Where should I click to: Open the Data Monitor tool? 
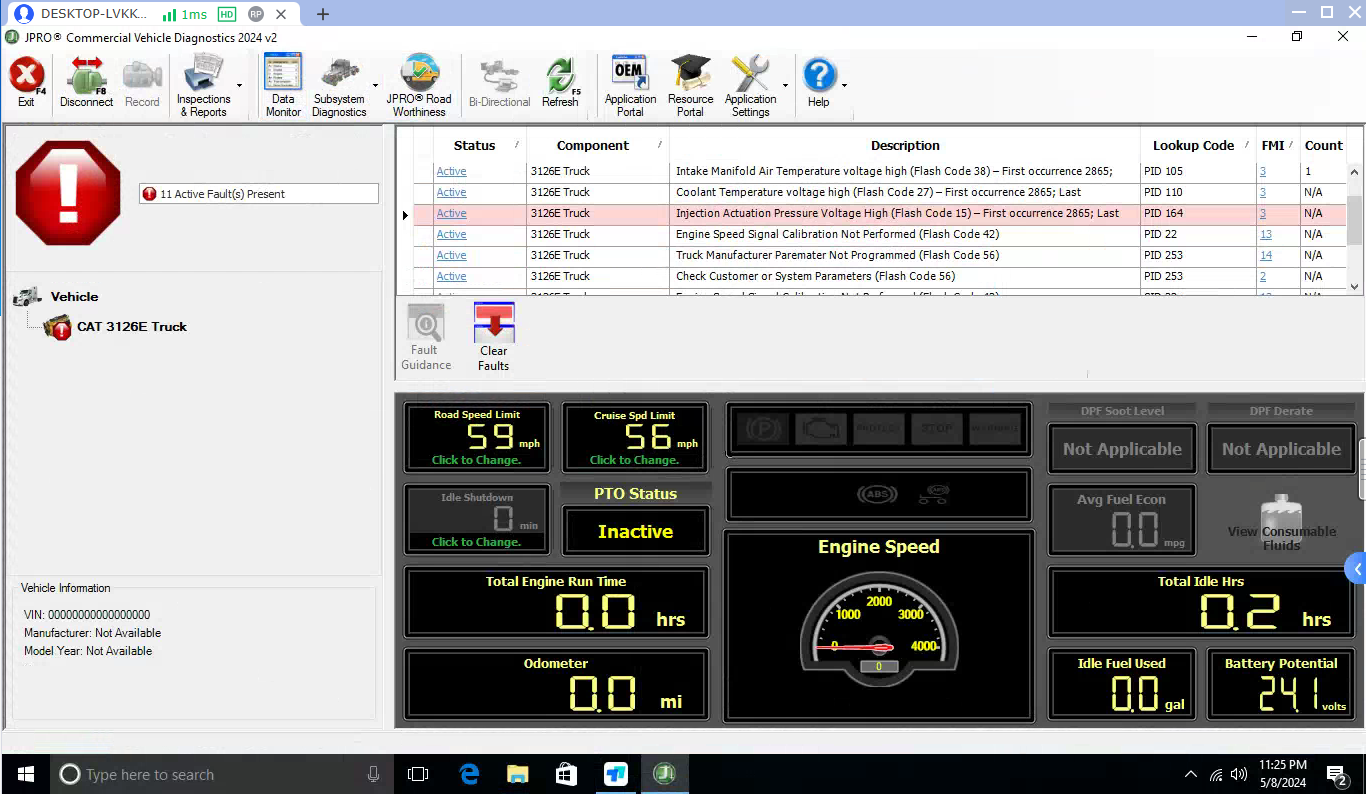coord(283,84)
